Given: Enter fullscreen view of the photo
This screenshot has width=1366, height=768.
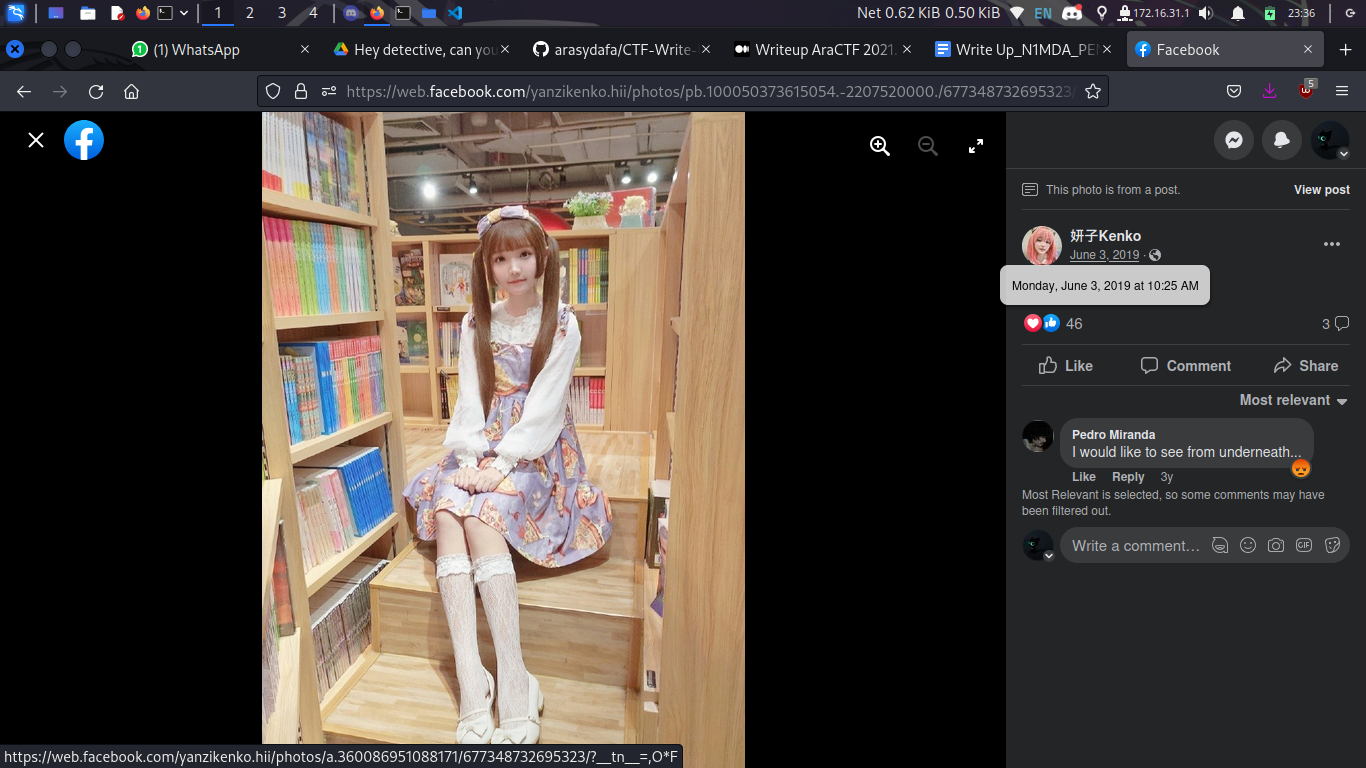Looking at the screenshot, I should click(x=975, y=145).
